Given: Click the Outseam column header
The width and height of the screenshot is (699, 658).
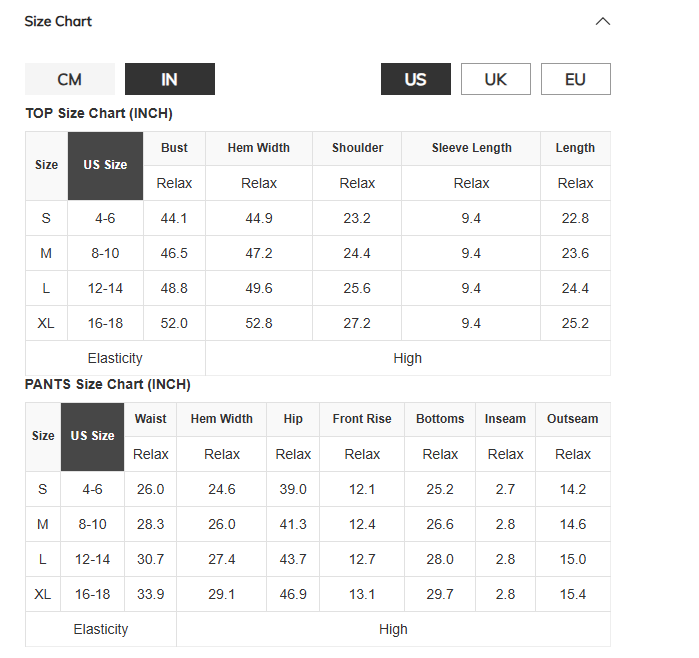Looking at the screenshot, I should click(x=573, y=419).
